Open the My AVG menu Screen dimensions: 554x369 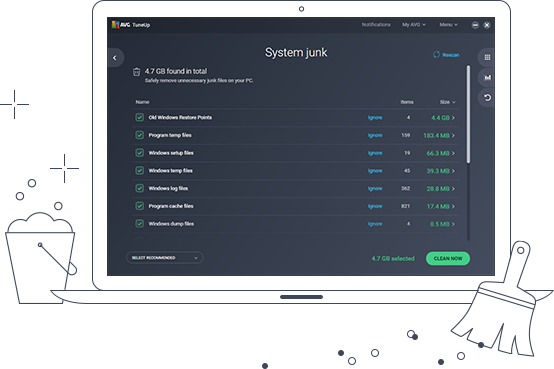click(414, 25)
